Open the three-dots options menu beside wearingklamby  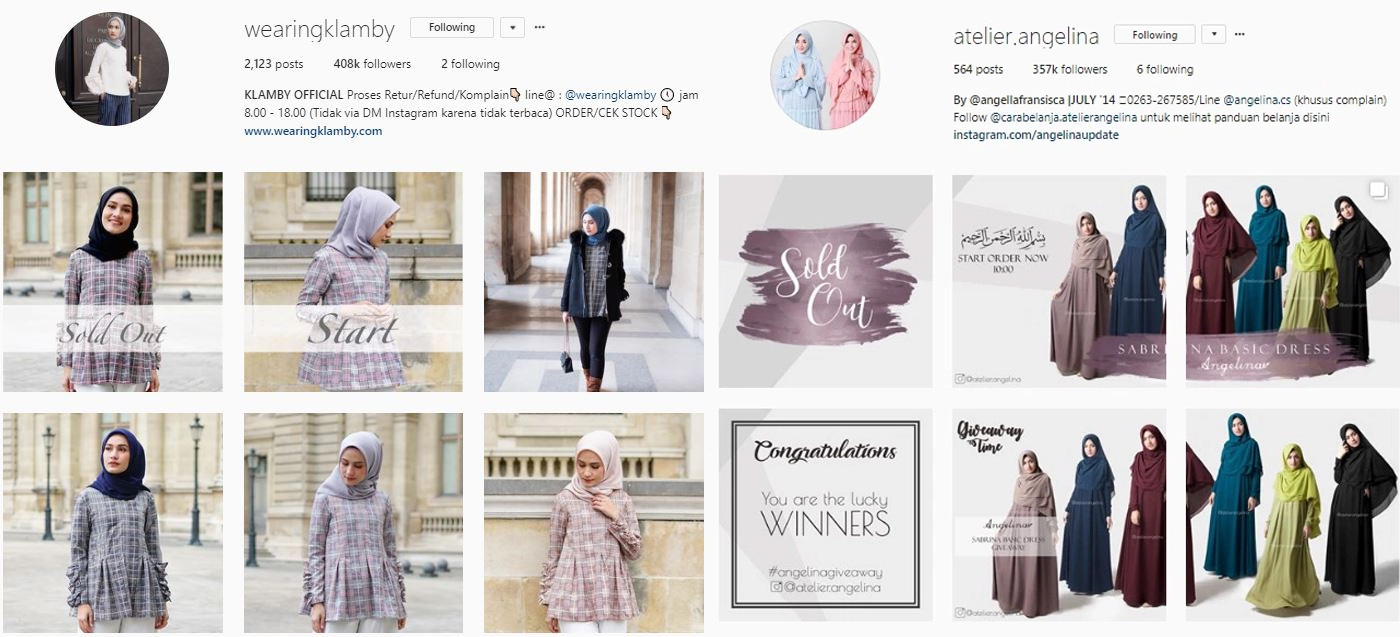pyautogui.click(x=540, y=27)
